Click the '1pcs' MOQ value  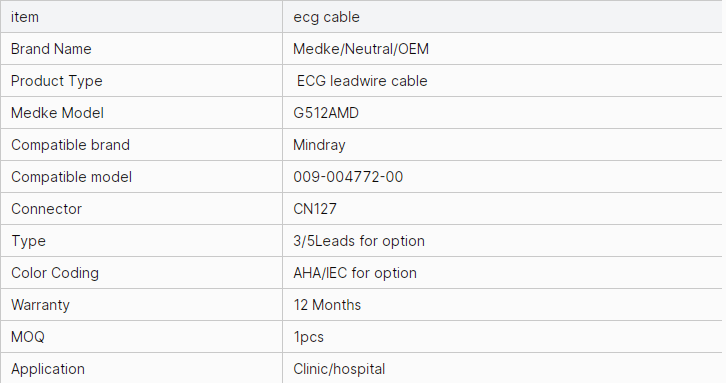(308, 337)
